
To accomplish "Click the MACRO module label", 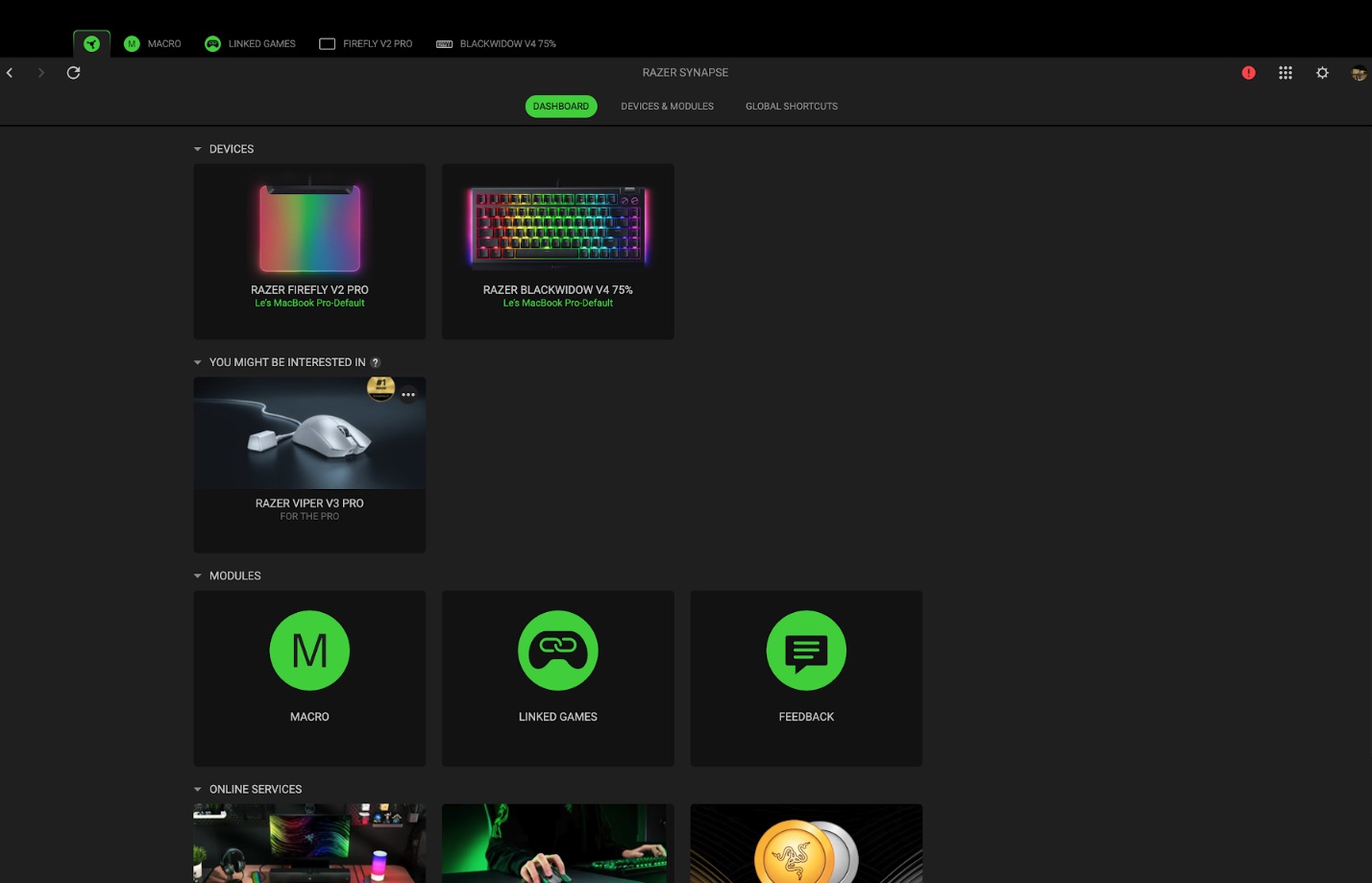I will (x=309, y=717).
